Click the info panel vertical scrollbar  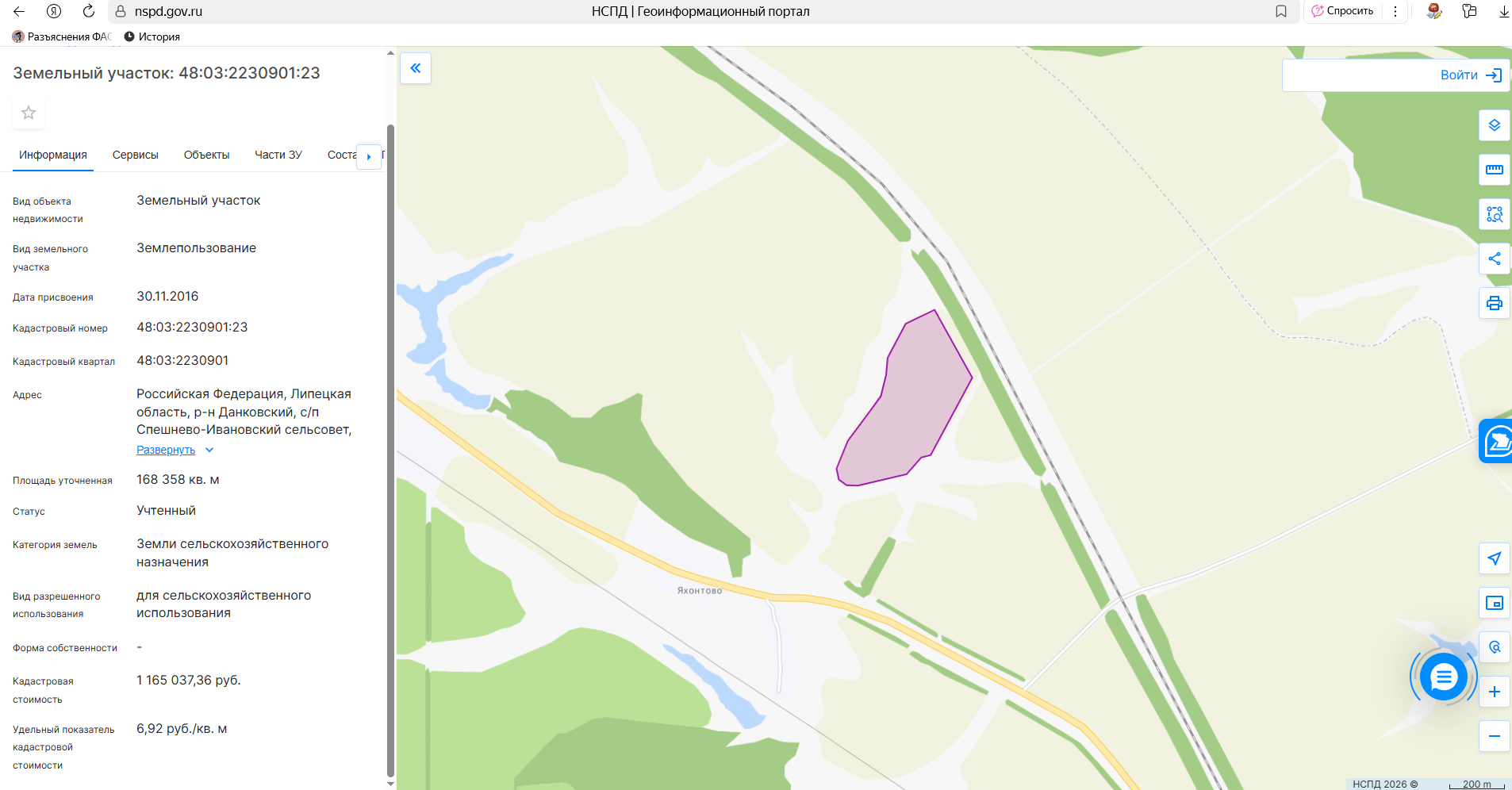390,451
